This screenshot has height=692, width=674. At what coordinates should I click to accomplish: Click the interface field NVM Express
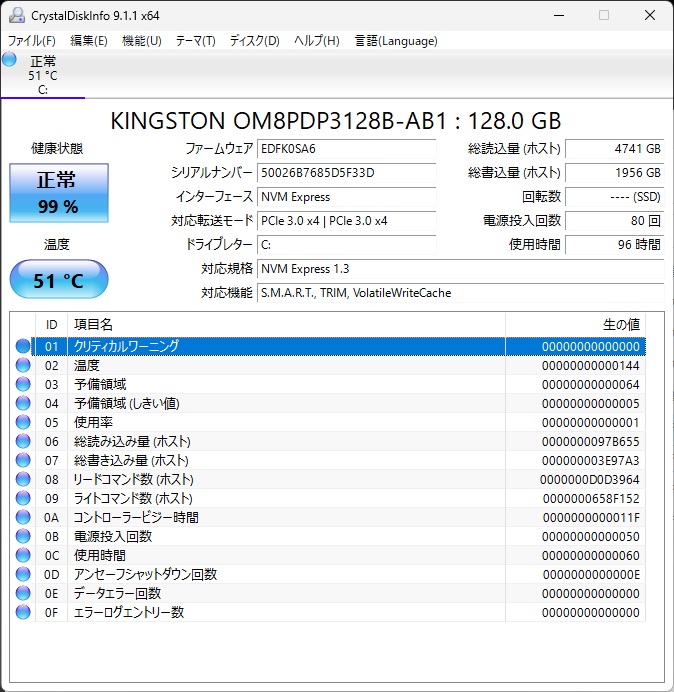pyautogui.click(x=346, y=197)
